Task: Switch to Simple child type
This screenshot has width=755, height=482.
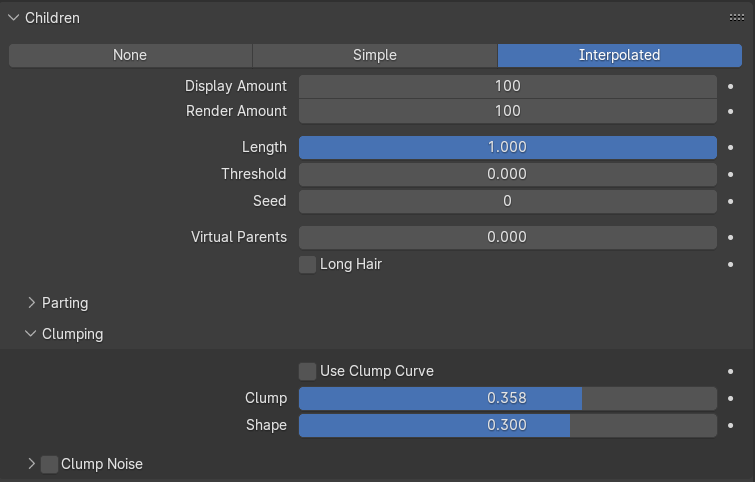Action: pos(375,55)
